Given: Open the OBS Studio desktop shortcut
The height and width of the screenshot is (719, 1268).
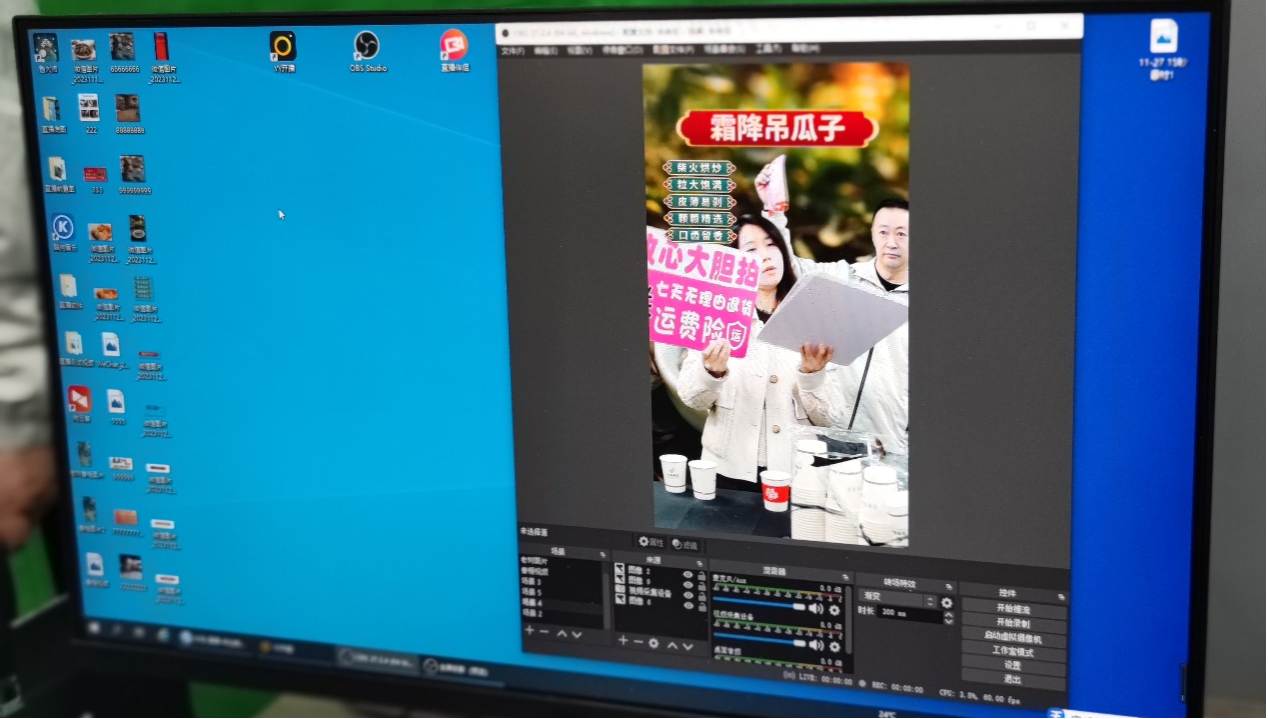Looking at the screenshot, I should 366,50.
